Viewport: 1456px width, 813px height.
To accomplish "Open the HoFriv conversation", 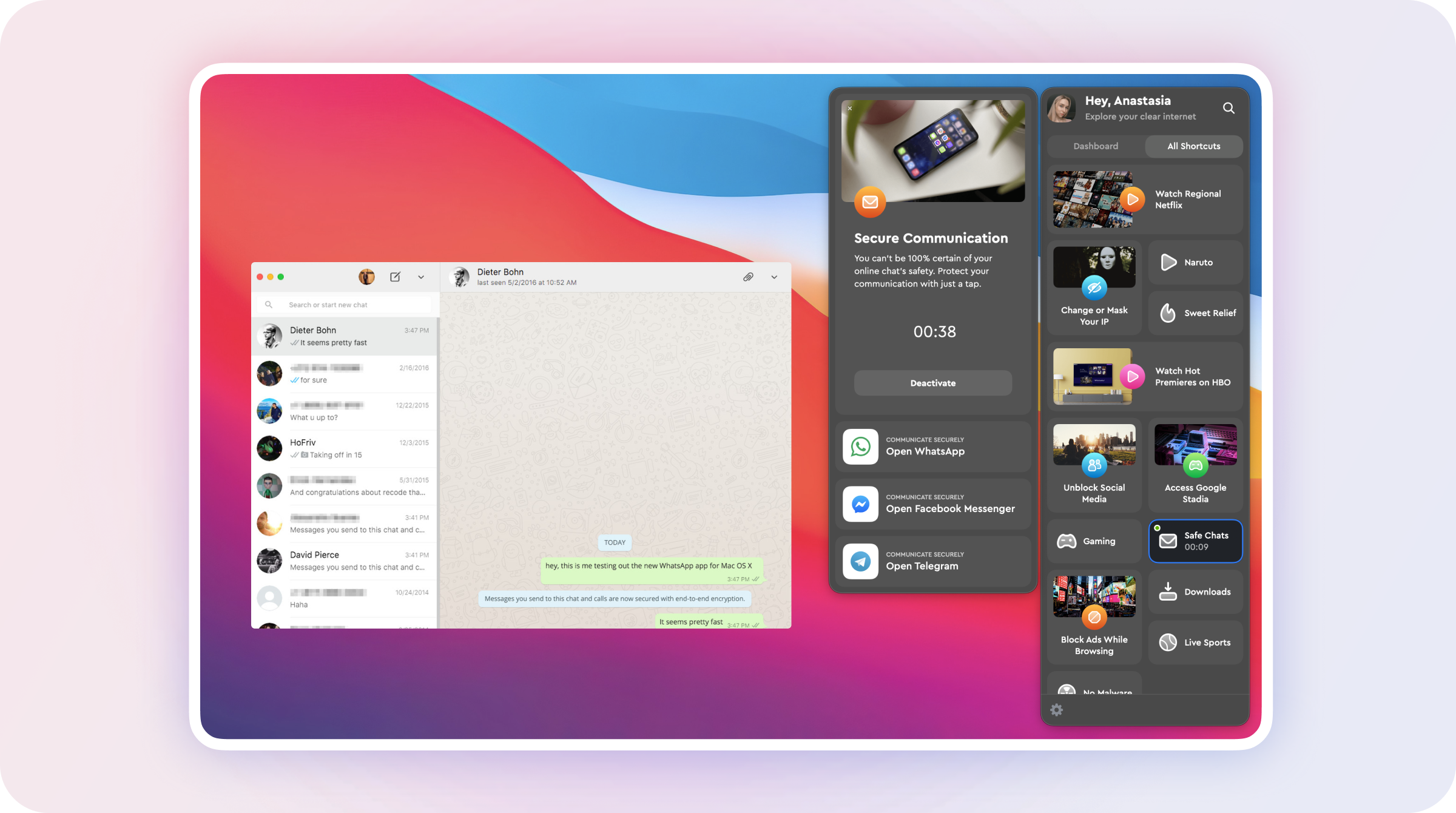I will 344,448.
